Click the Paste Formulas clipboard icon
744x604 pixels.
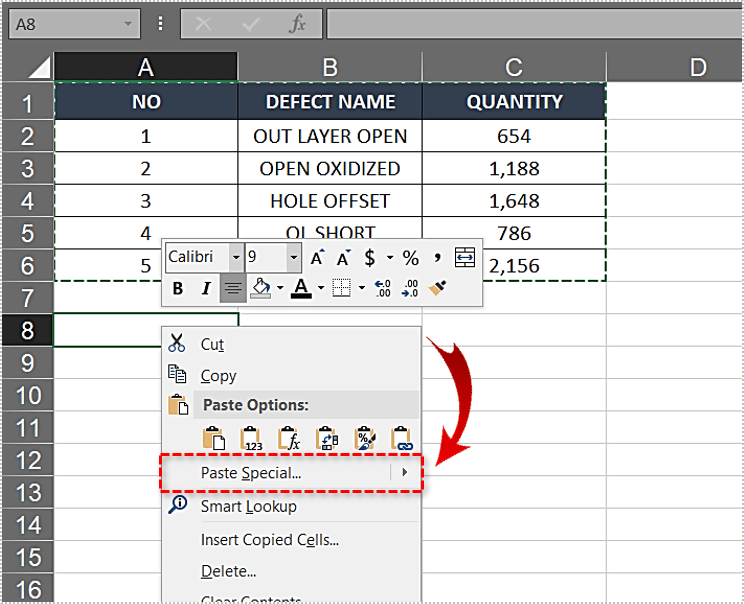point(288,438)
